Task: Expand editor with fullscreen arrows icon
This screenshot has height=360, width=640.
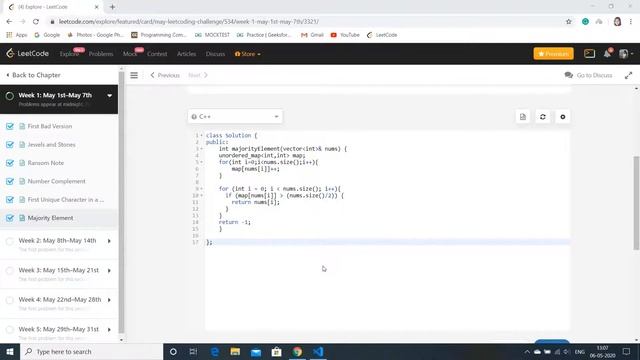Action: click(x=629, y=75)
